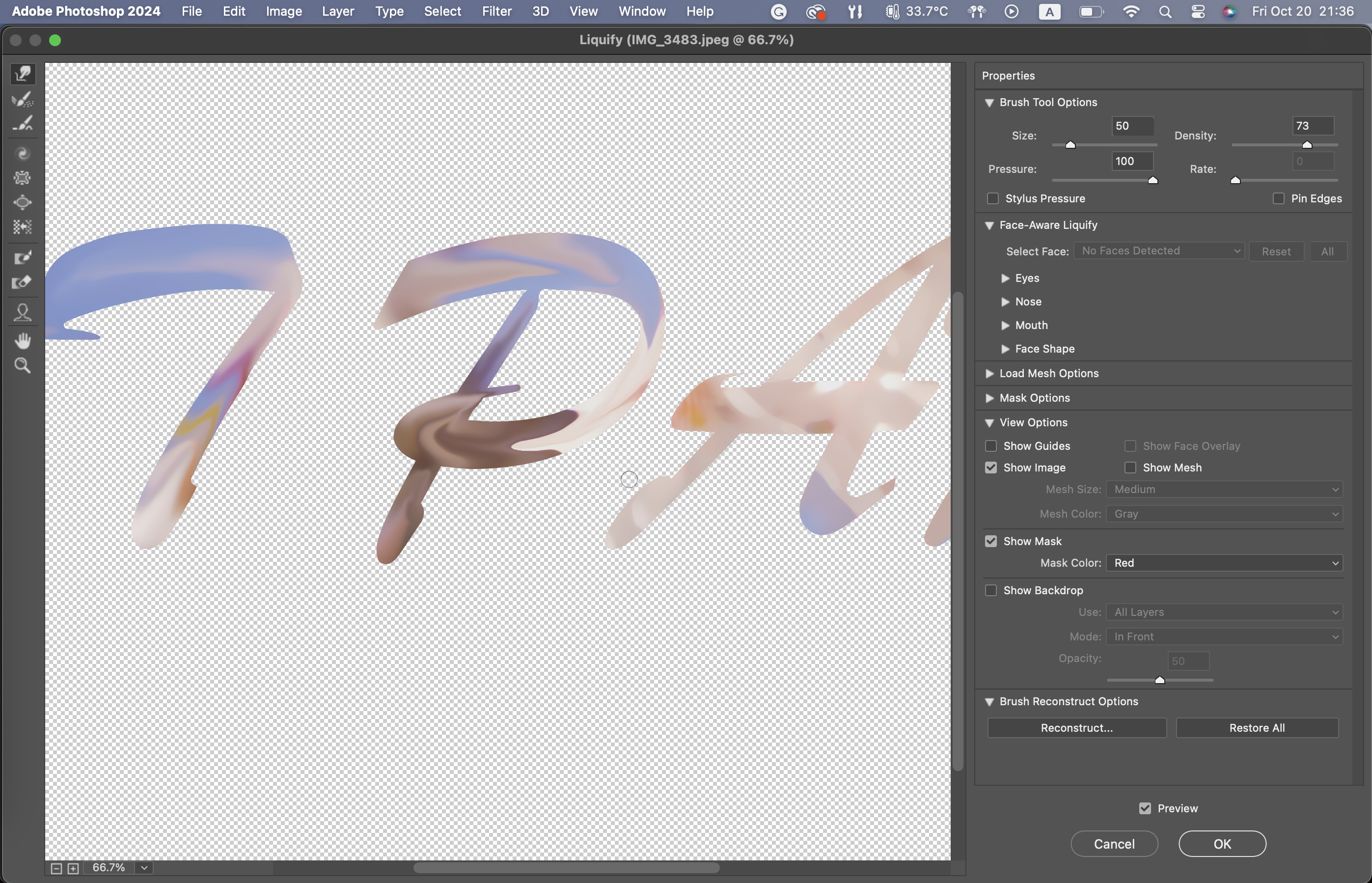
Task: Select the Twirl Clockwise tool
Action: pos(23,154)
